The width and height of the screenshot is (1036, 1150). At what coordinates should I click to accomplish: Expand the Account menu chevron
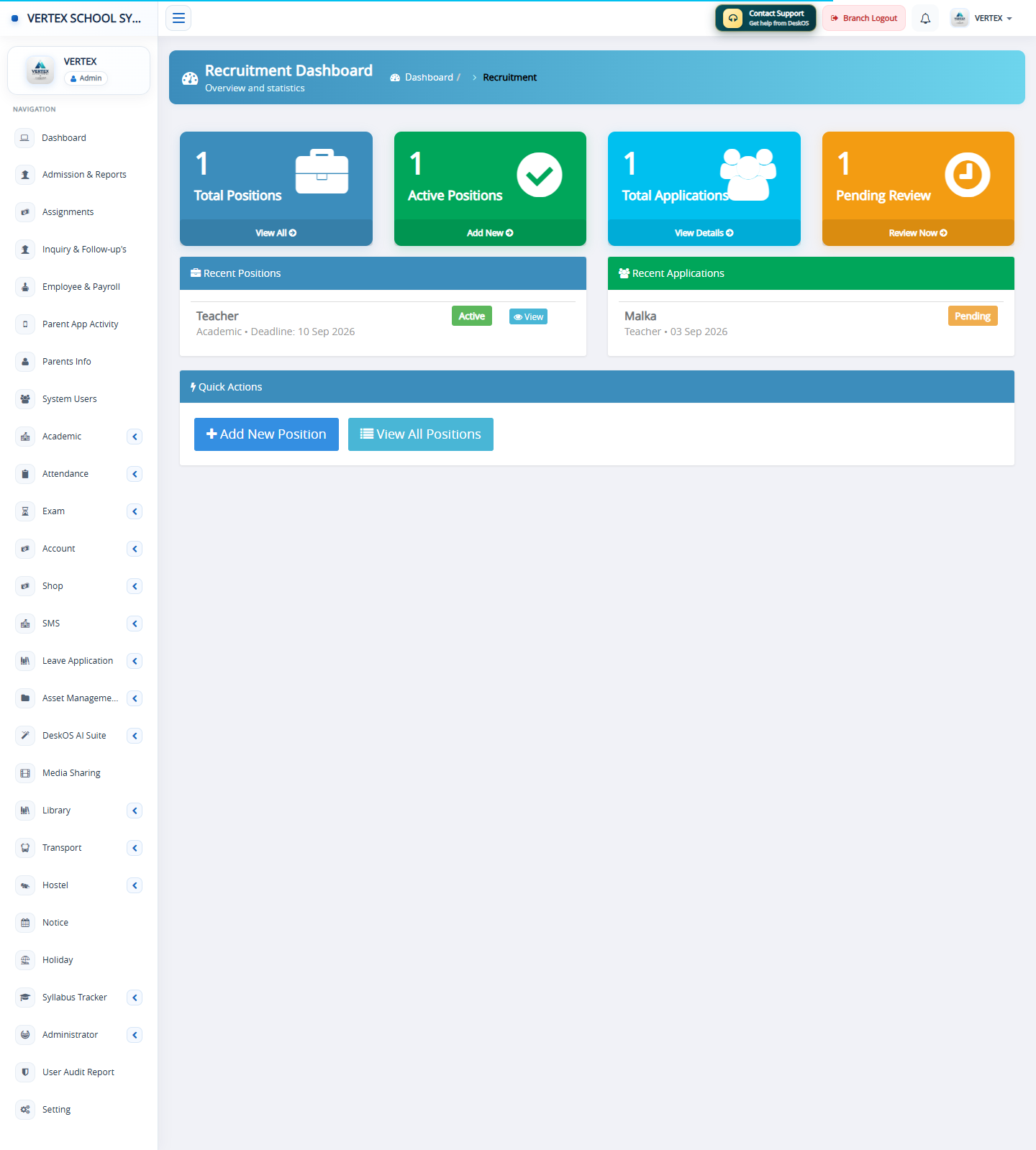pos(135,549)
